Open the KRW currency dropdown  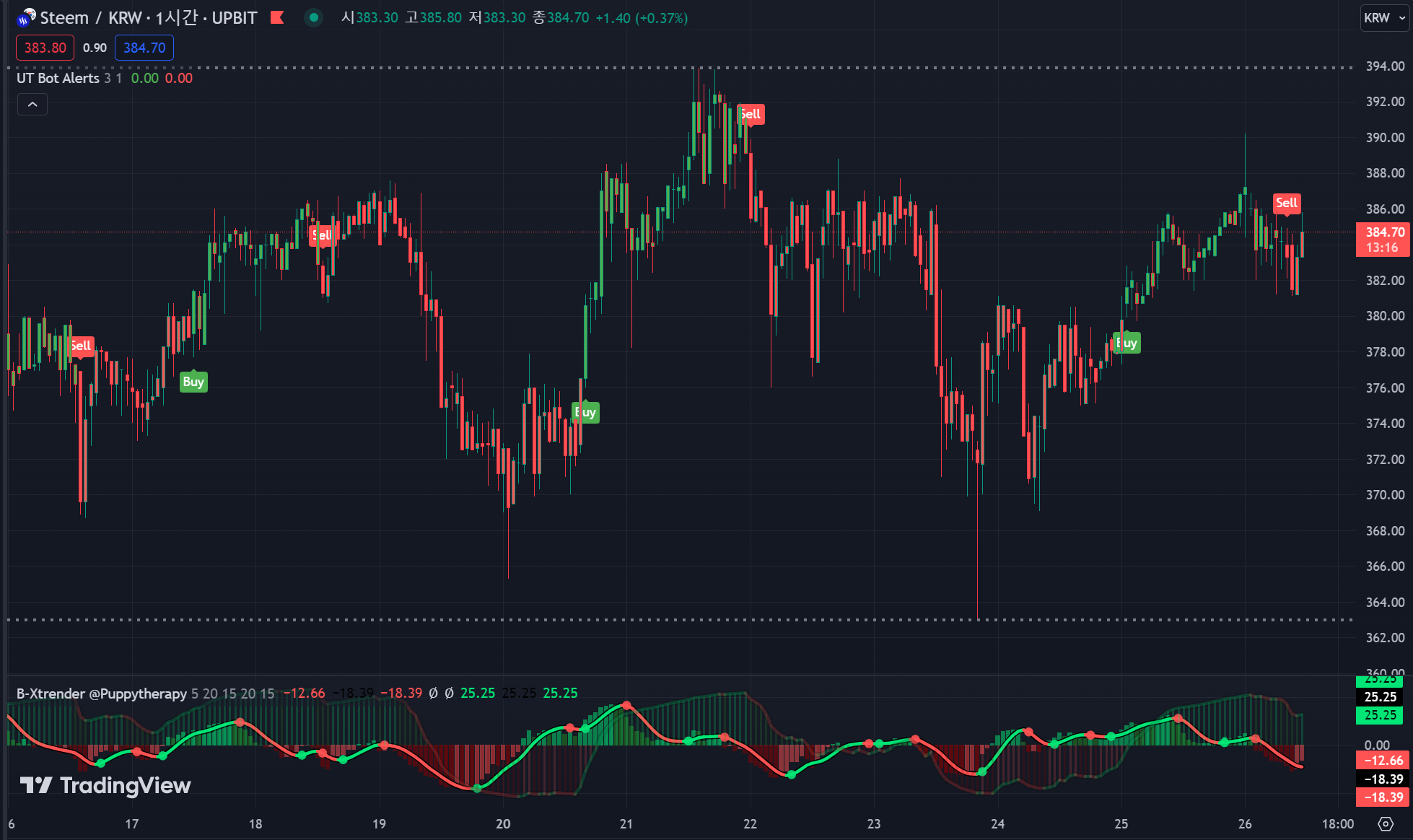(x=1384, y=18)
